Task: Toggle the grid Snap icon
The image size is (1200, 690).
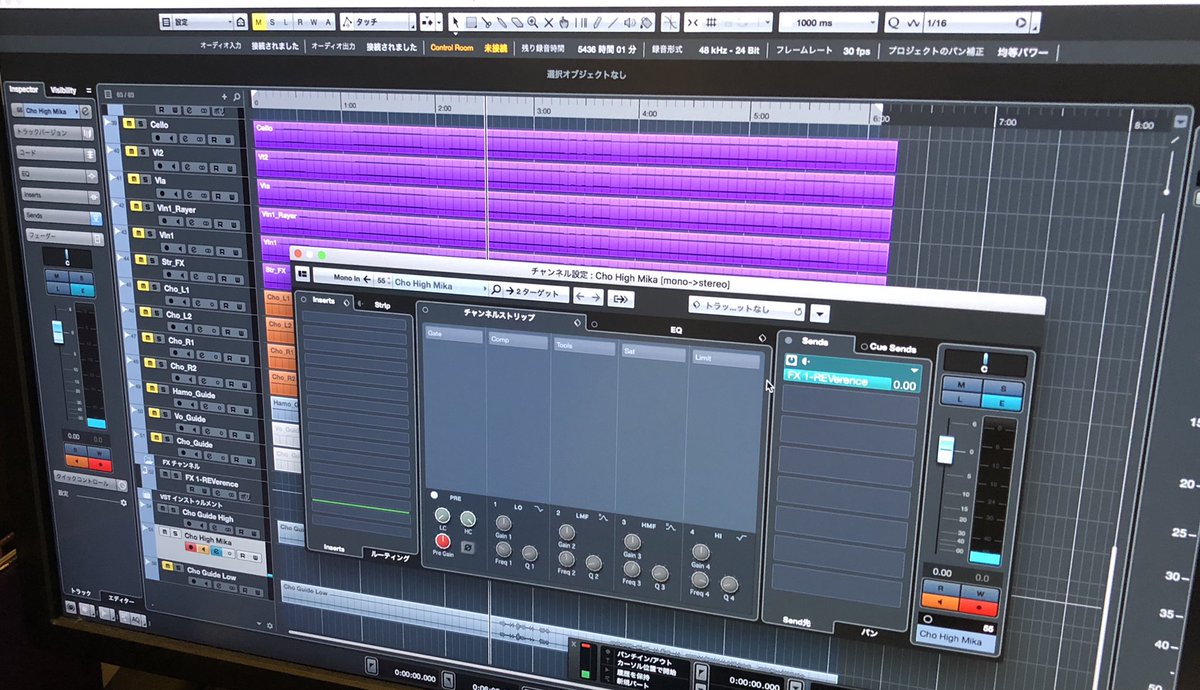Action: pyautogui.click(x=711, y=22)
